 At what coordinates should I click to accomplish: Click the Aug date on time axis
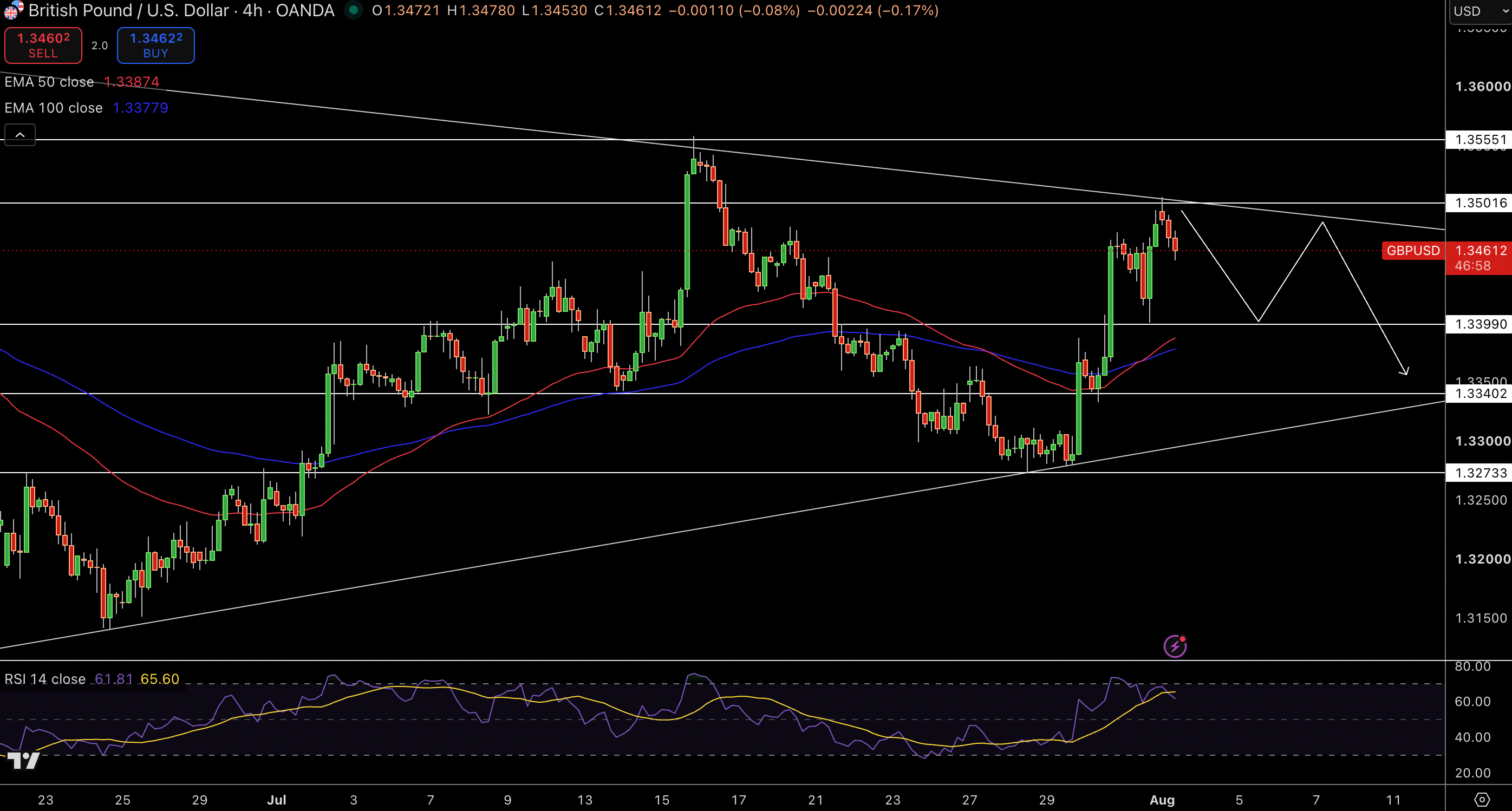tap(1162, 800)
